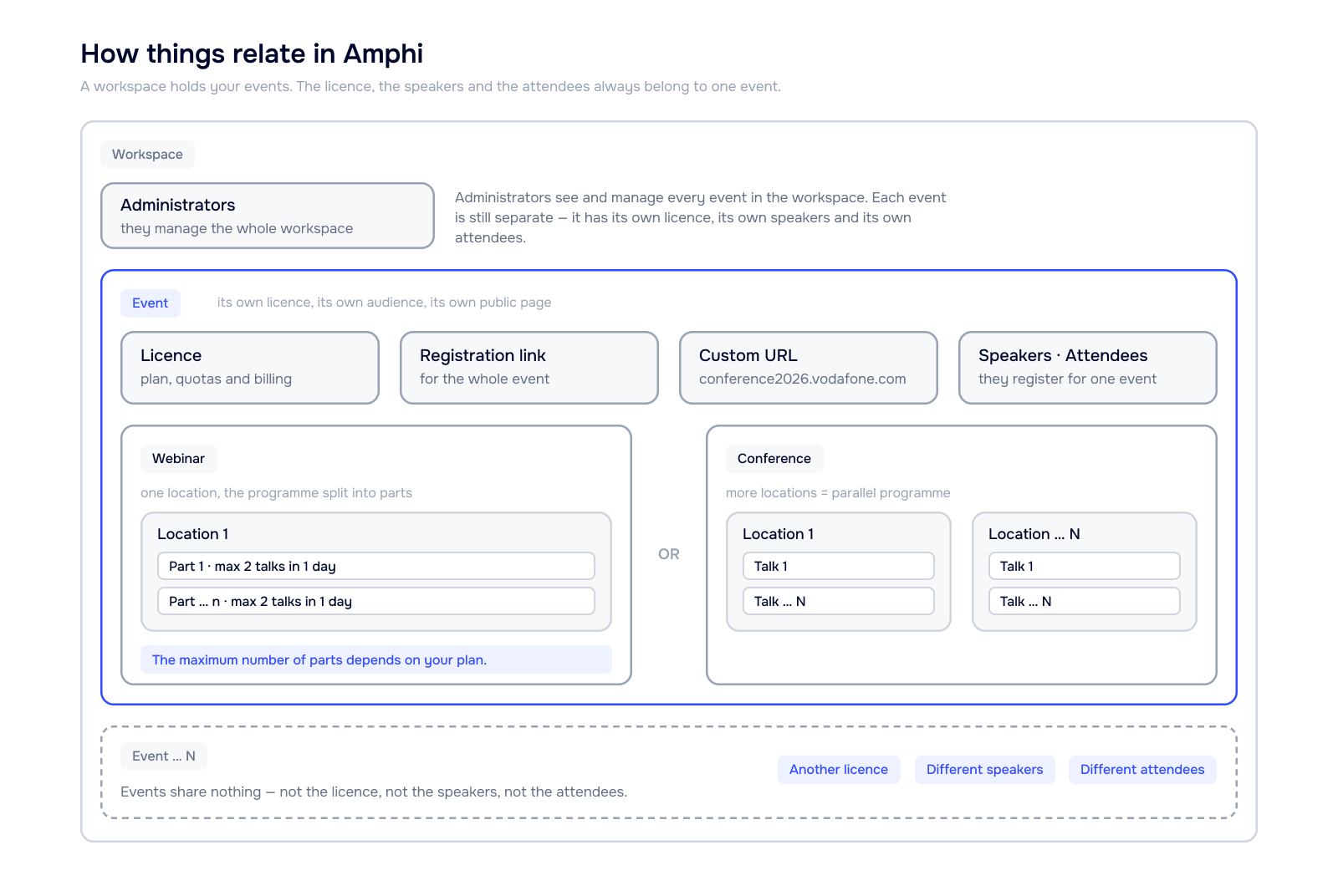Click 'more locations = parallel programme' caption
Viewport: 1338px width, 896px height.
click(x=838, y=493)
